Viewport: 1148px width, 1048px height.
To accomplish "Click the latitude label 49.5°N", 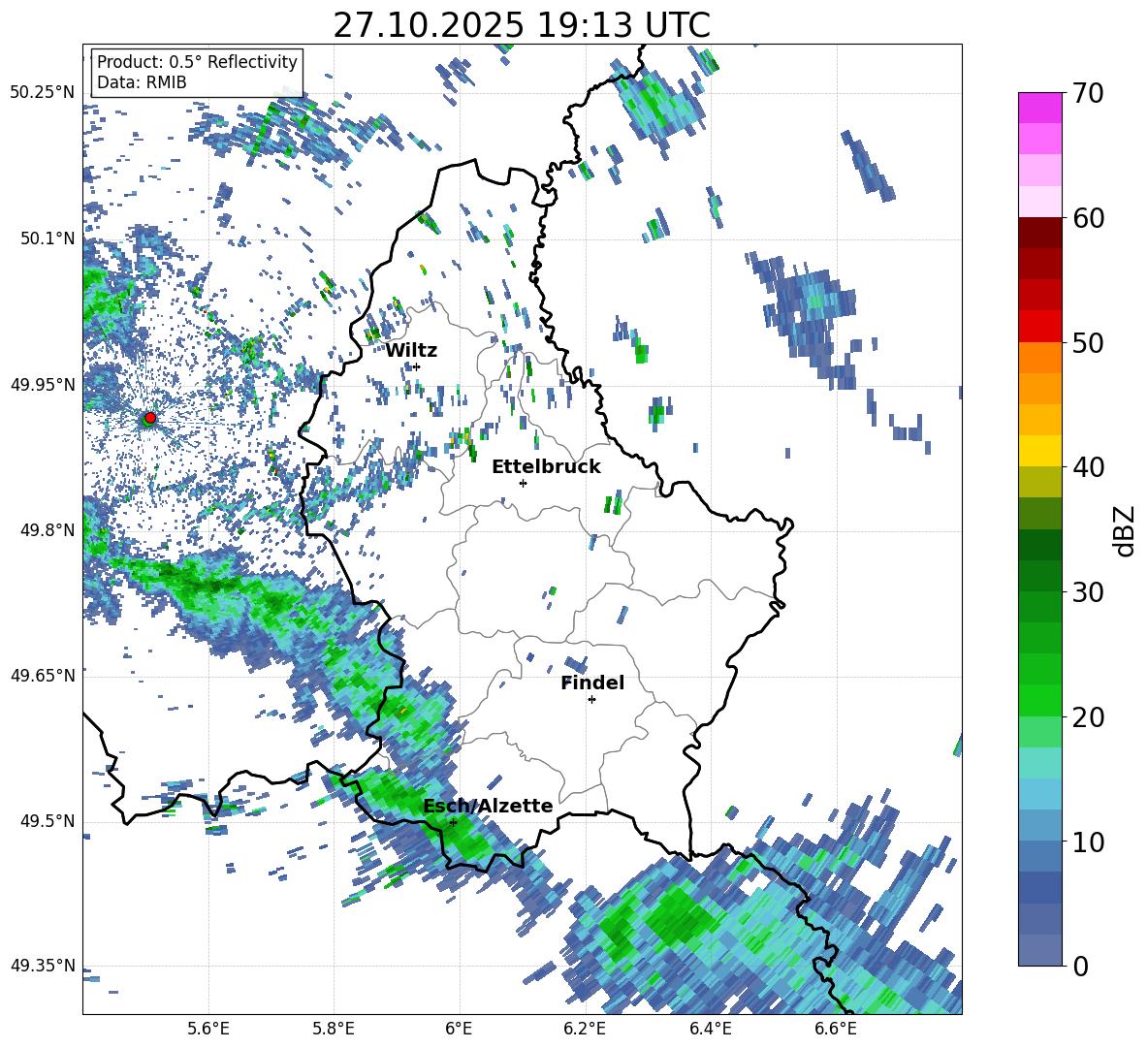I will 48,820.
